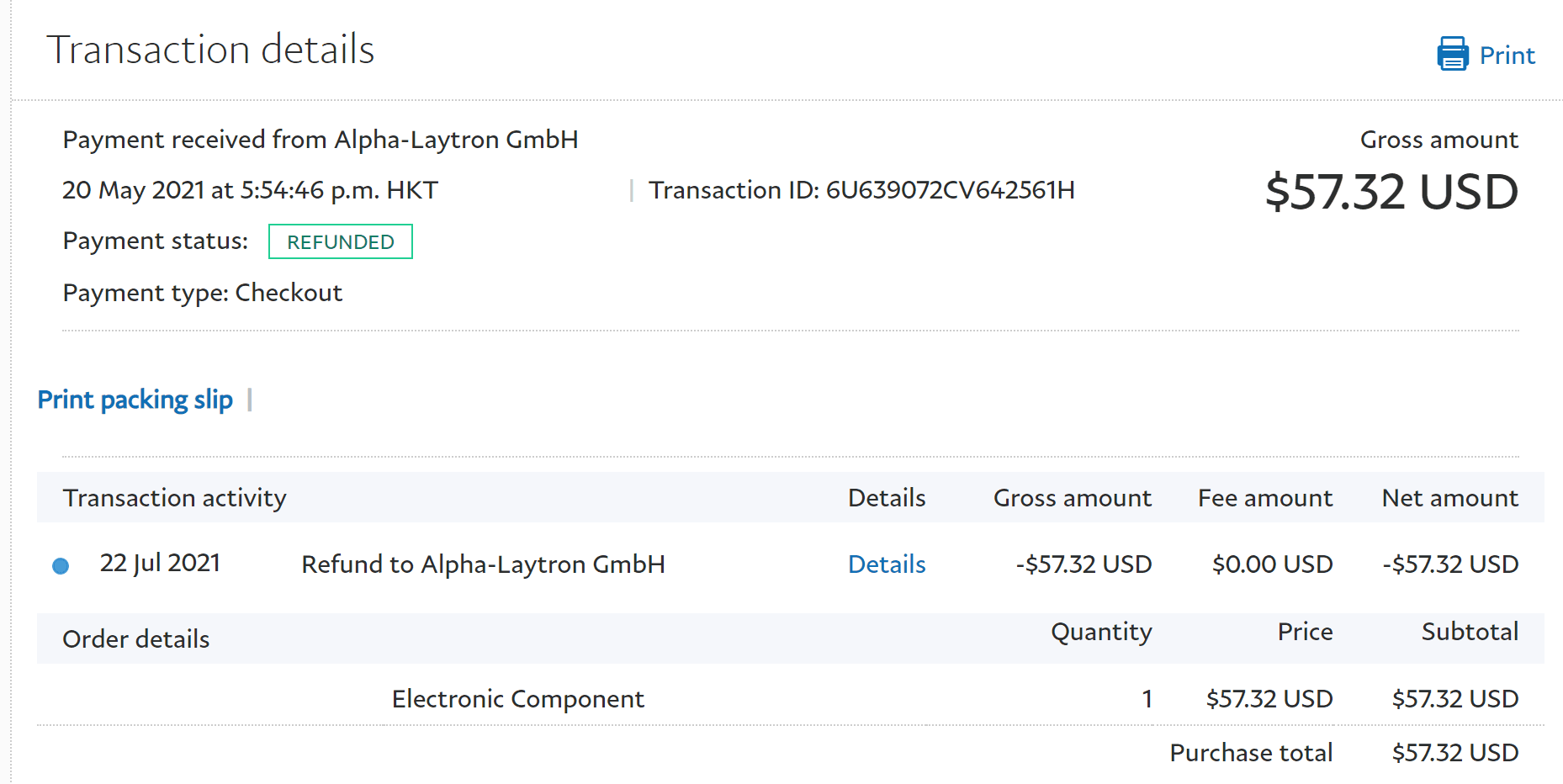Screen dimensions: 1563x784
Task: Click the Purchase total label
Action: pyautogui.click(x=1251, y=753)
